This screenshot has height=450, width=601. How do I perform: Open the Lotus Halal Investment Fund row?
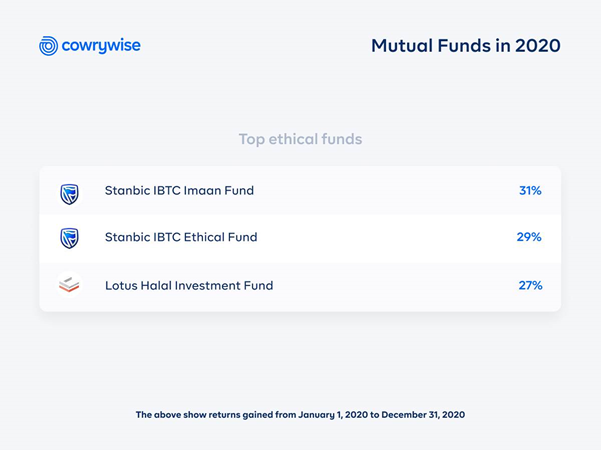(300, 286)
